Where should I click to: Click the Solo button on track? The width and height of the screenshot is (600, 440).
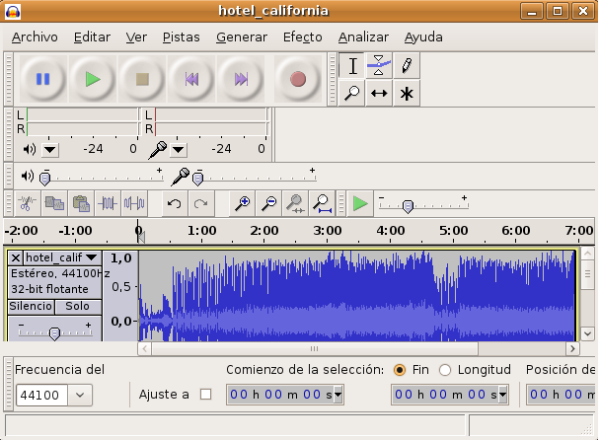pyautogui.click(x=77, y=305)
